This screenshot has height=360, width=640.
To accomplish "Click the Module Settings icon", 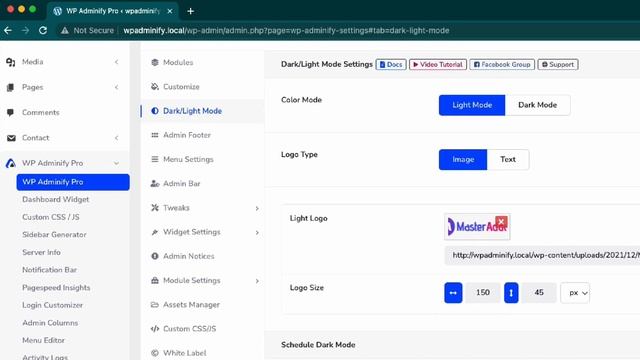I will tap(155, 280).
